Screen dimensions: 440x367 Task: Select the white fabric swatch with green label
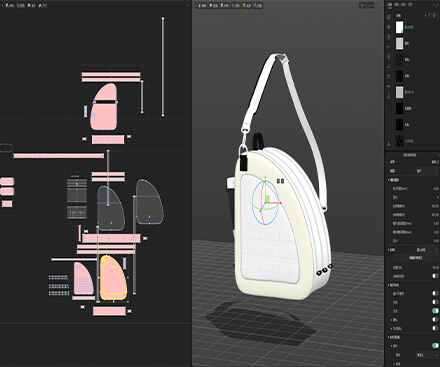(399, 27)
